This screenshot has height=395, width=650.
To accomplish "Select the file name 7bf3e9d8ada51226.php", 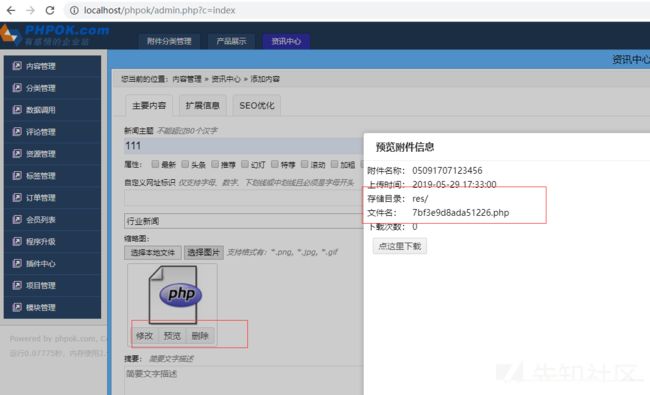I will coord(461,213).
